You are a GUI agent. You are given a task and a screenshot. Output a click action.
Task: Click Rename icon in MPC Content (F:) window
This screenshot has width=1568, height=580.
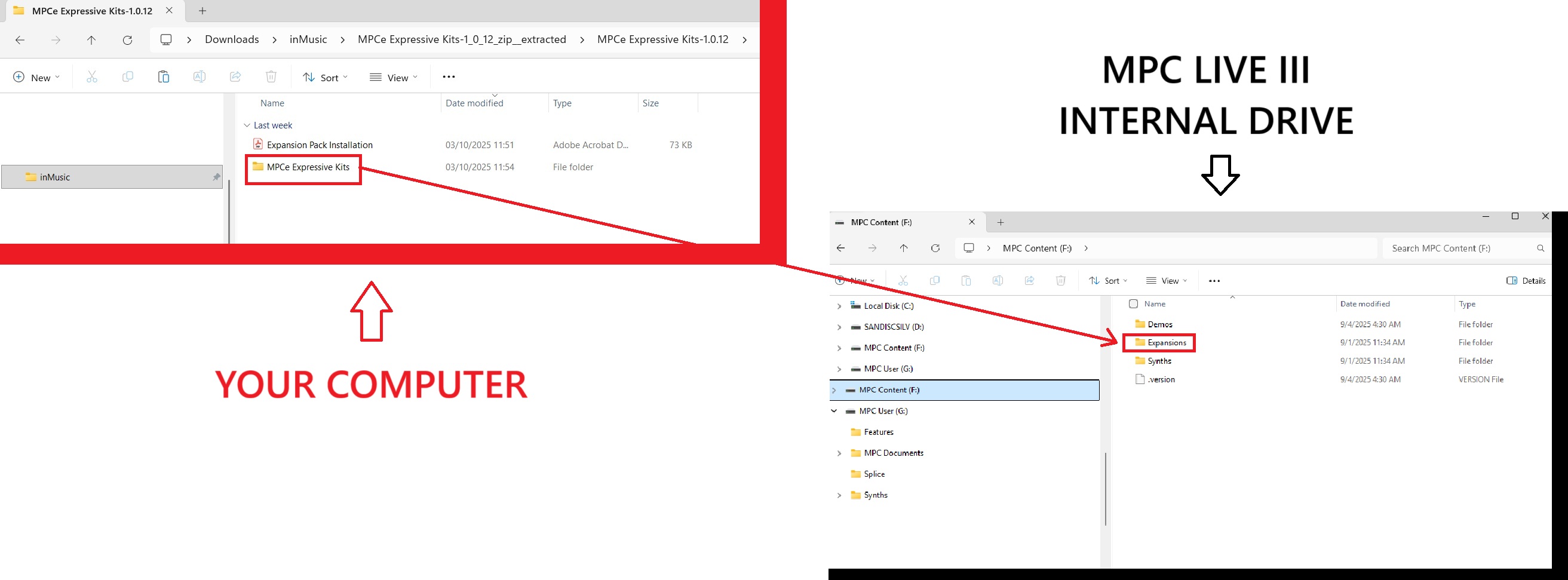[998, 281]
